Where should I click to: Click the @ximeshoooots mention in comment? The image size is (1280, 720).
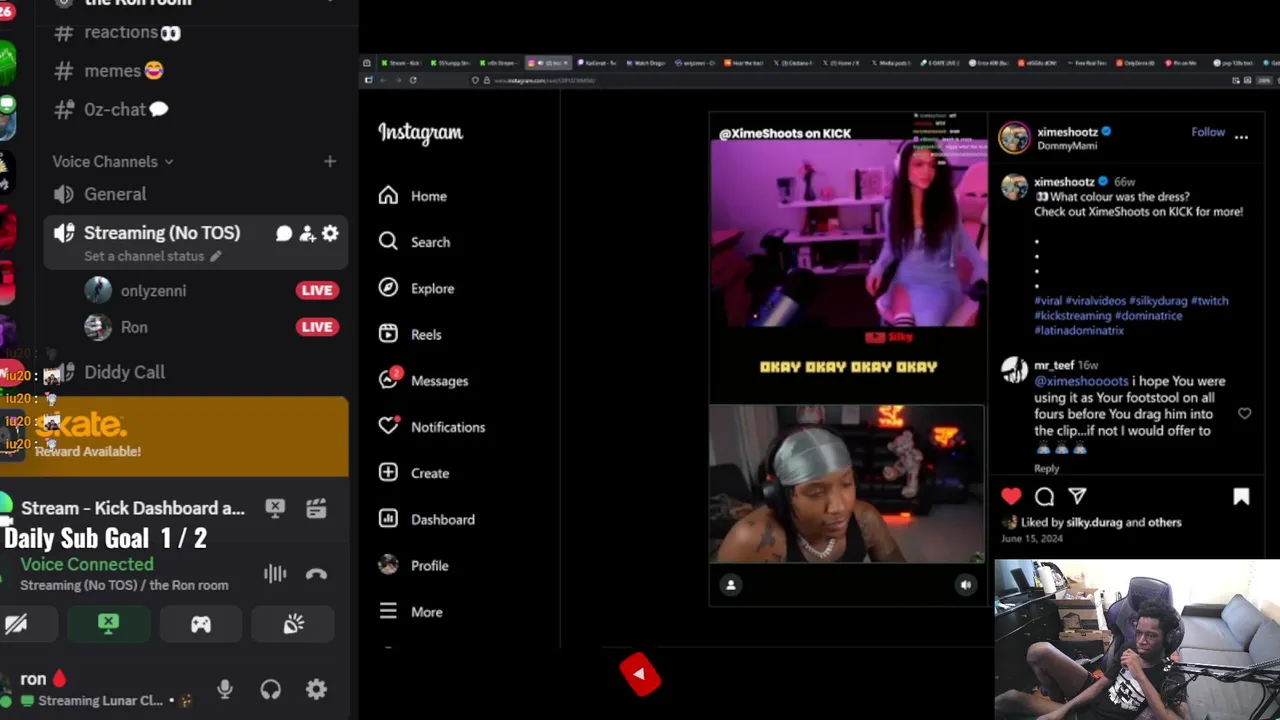tap(1081, 381)
